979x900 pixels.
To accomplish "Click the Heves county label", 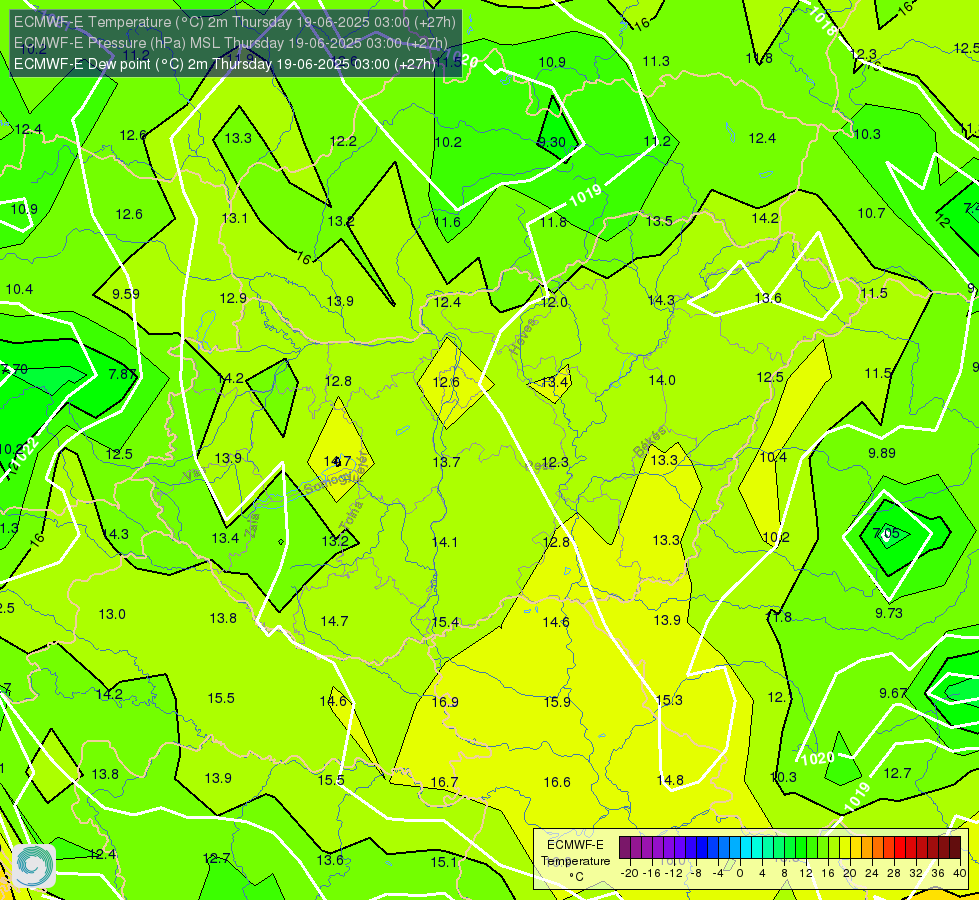I will [523, 336].
